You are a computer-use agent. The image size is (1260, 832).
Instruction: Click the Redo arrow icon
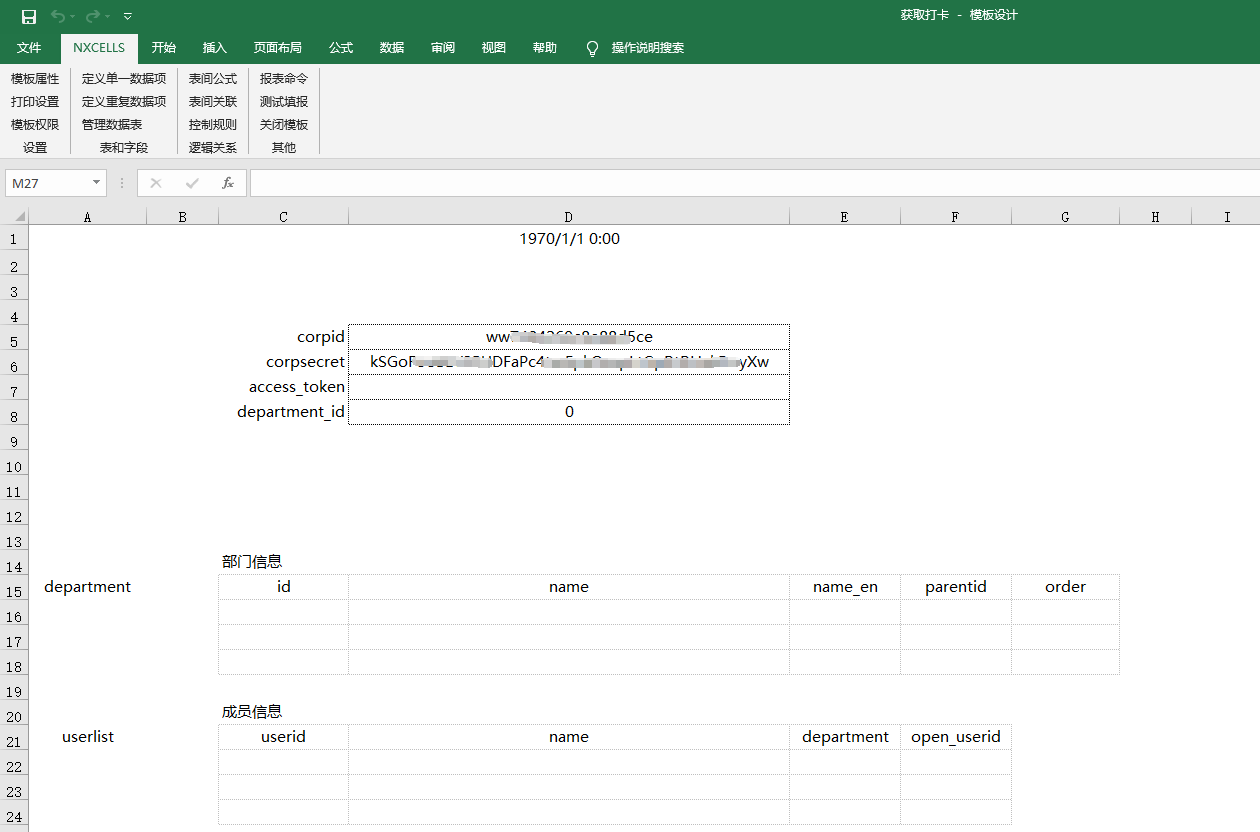pyautogui.click(x=92, y=16)
